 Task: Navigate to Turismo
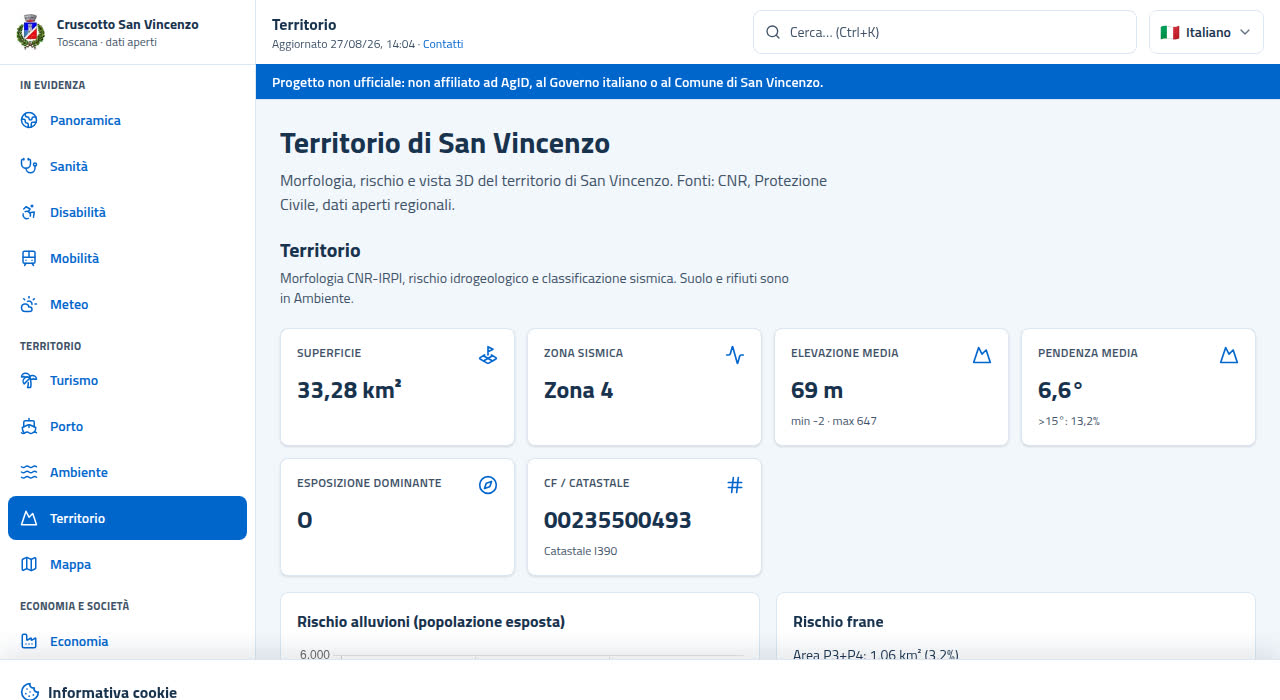coord(127,380)
